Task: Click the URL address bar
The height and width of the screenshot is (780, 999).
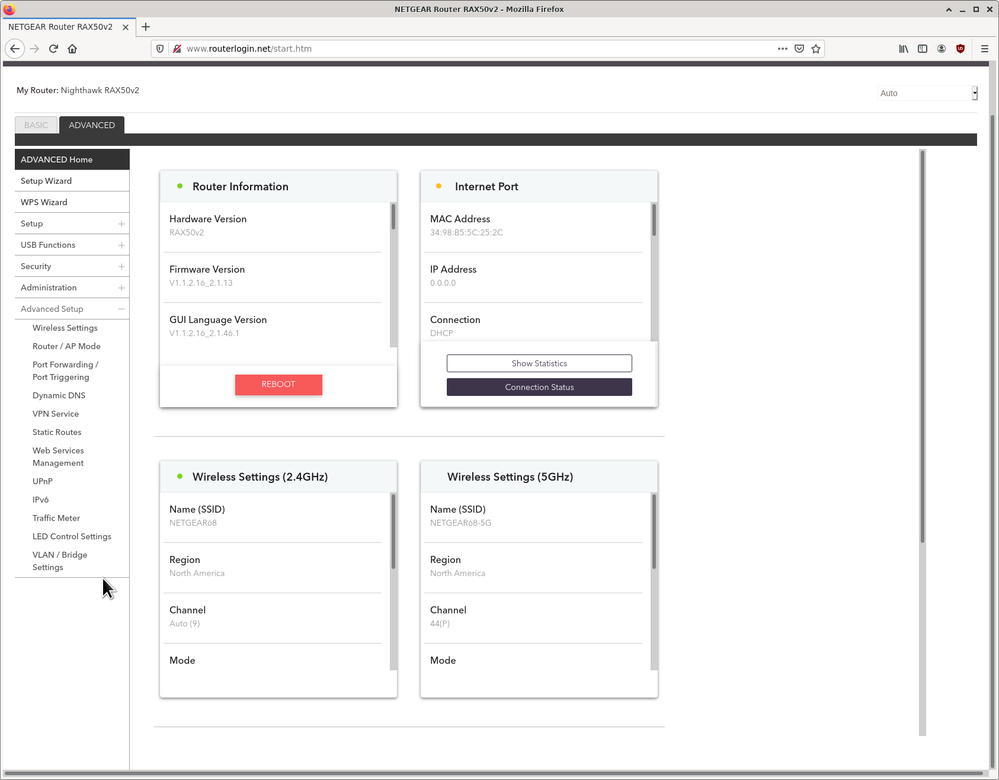Action: click(478, 48)
